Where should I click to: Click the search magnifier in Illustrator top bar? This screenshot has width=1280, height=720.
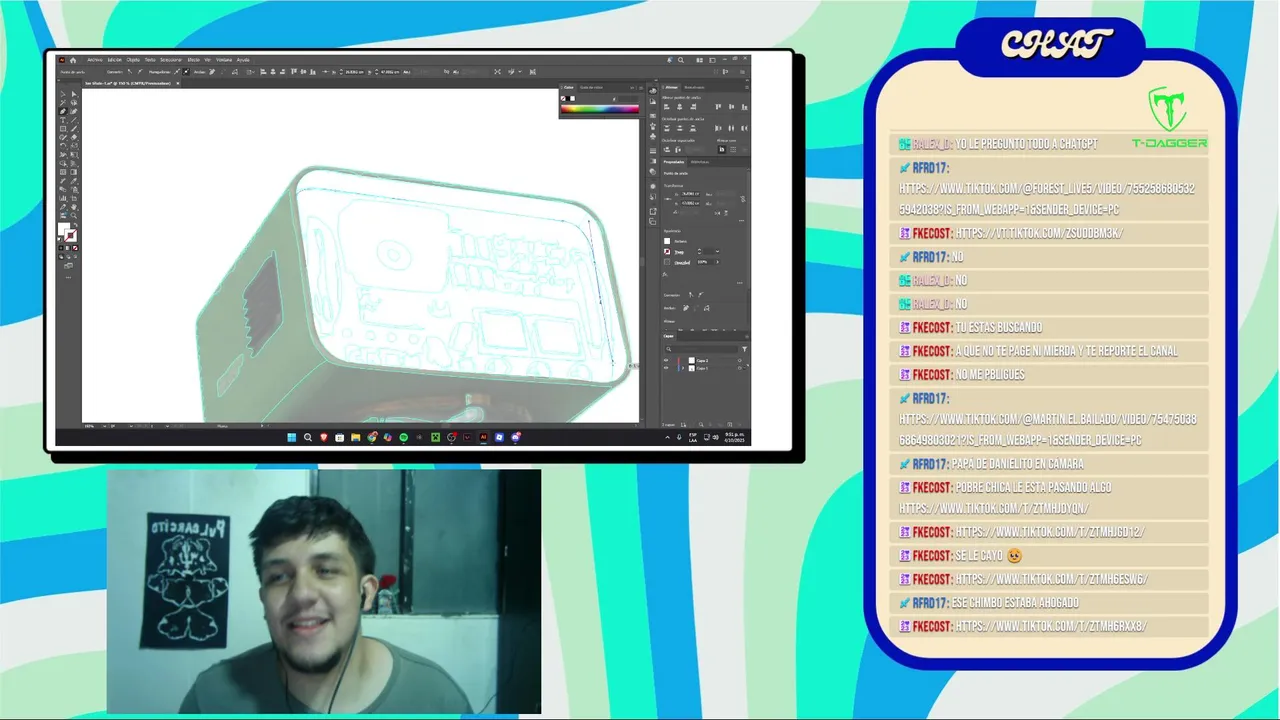tap(681, 60)
